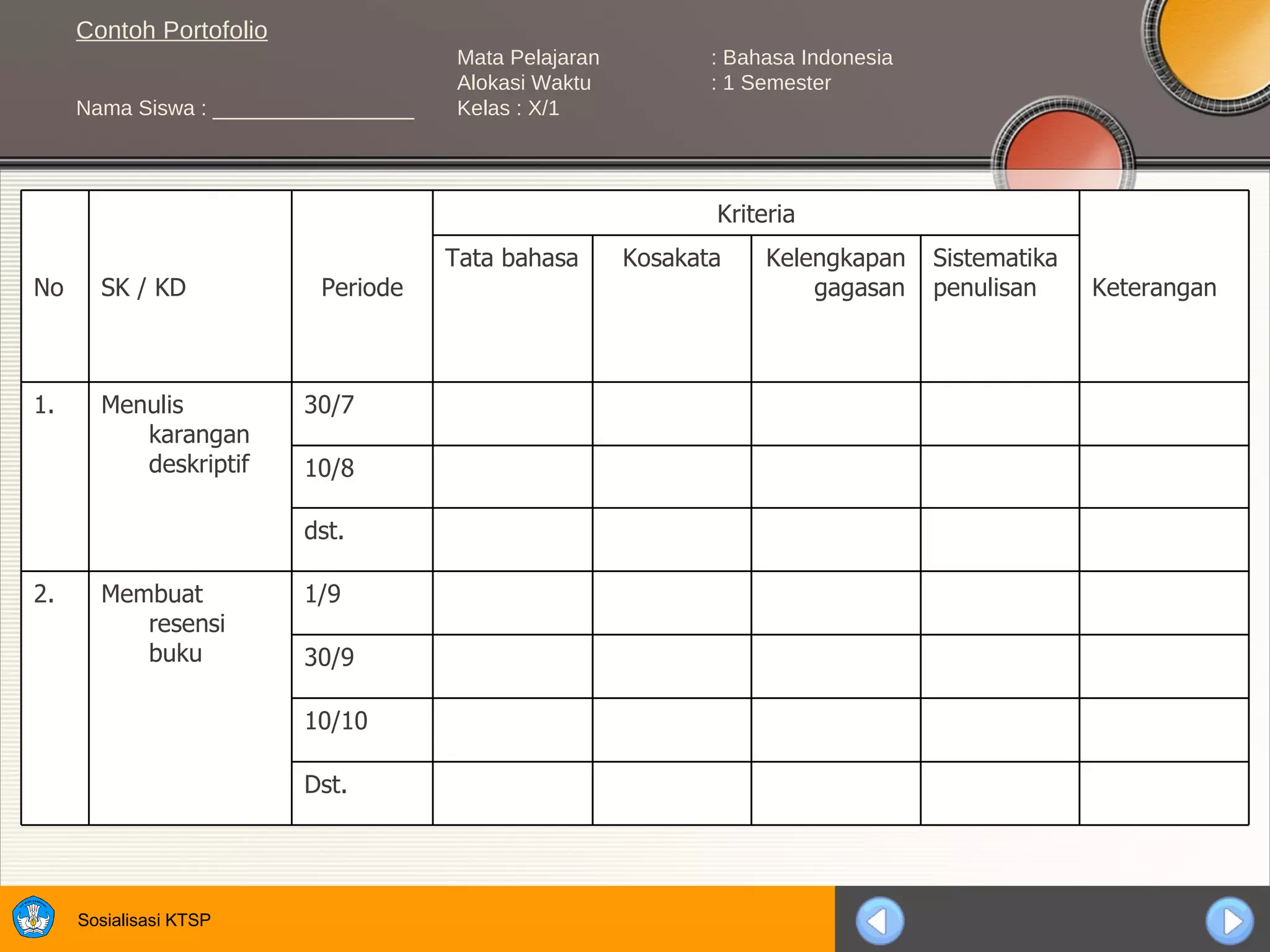
Task: Click the Kelengkapan gagasan header cell
Action: tap(835, 273)
